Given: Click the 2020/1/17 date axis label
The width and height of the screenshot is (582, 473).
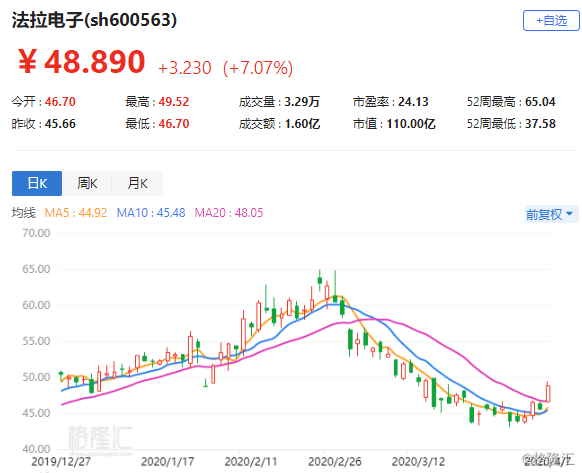Looking at the screenshot, I should pyautogui.click(x=168, y=462).
